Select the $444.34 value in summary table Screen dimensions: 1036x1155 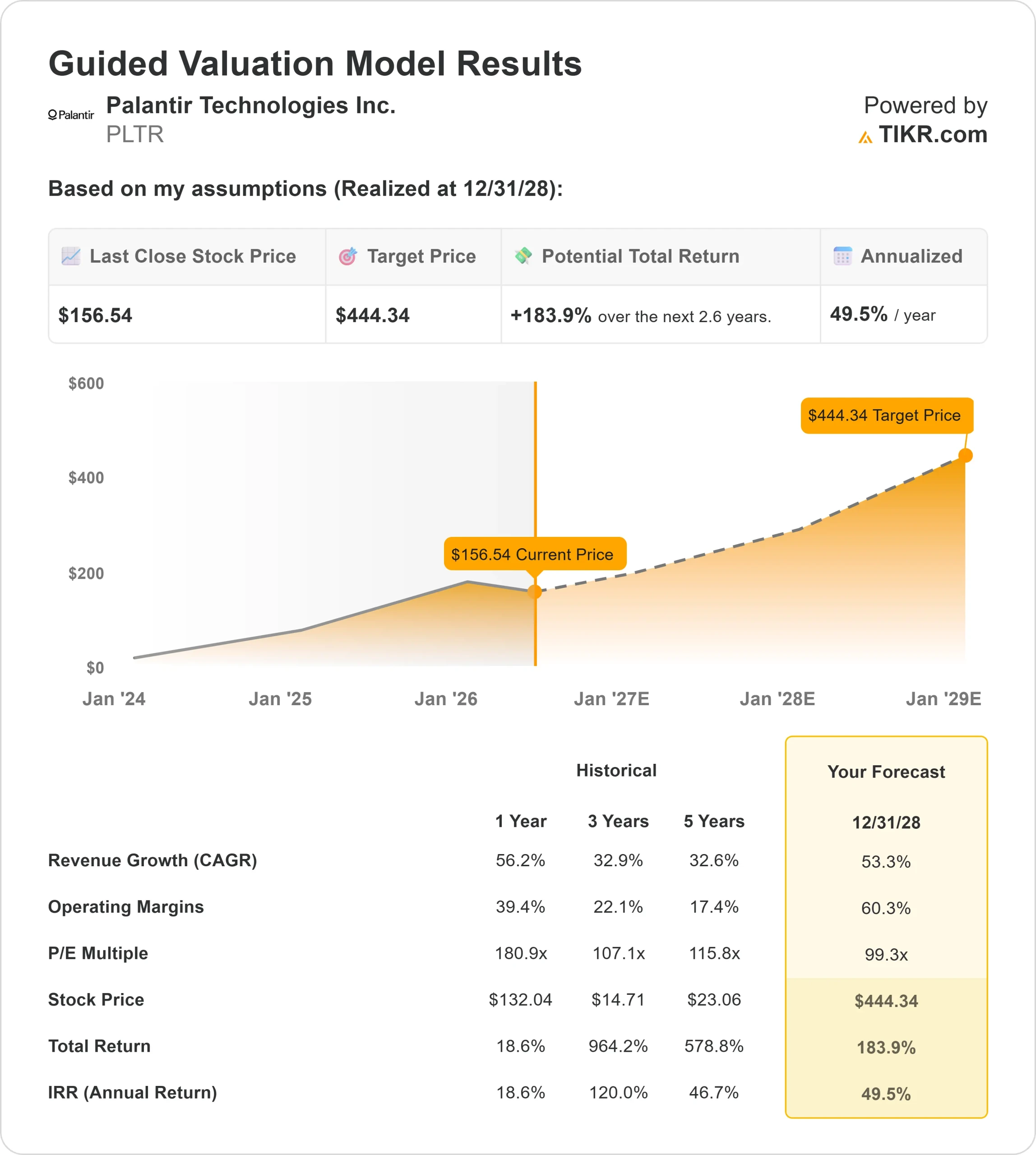pos(372,315)
